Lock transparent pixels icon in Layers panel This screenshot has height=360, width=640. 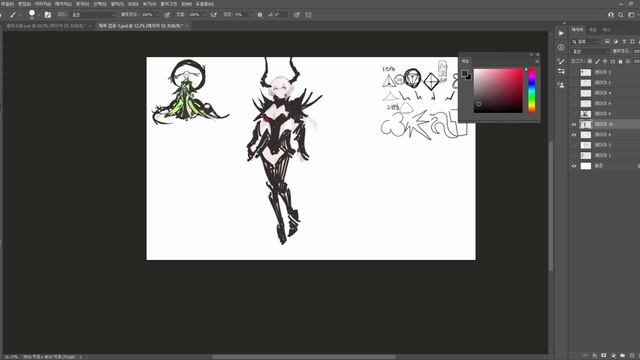589,61
